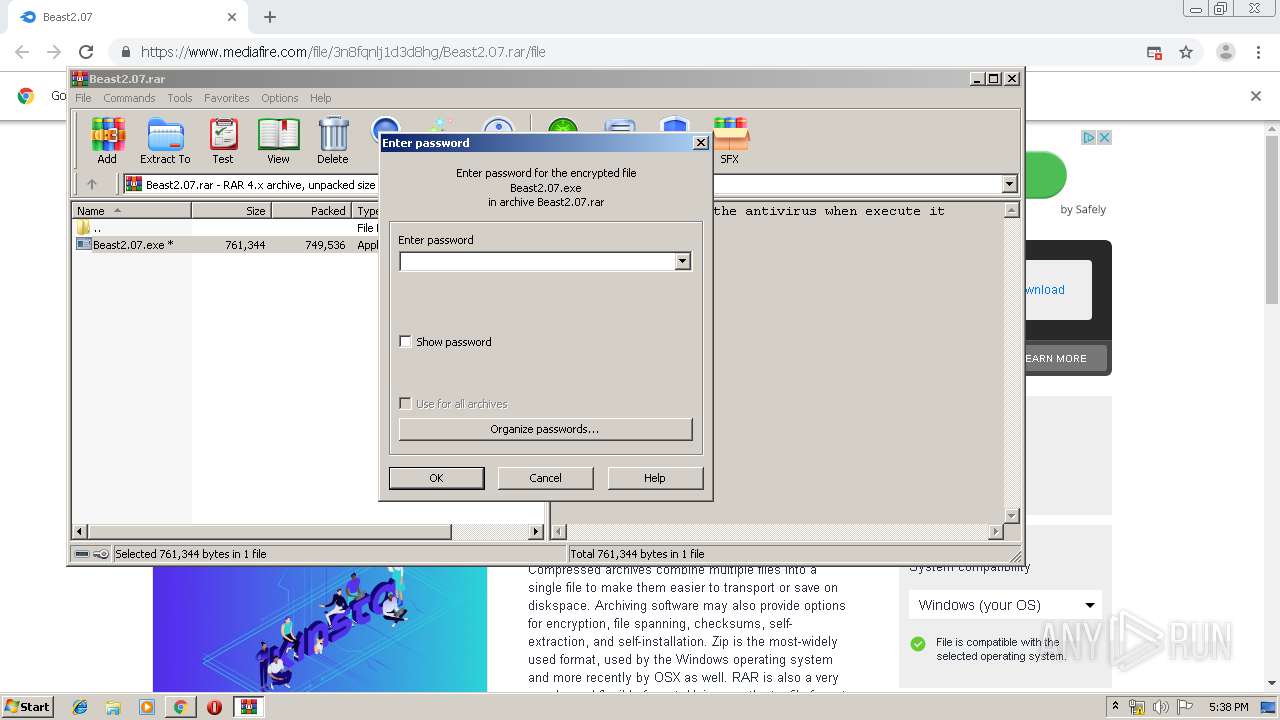Close the Enter password dialog
Image resolution: width=1280 pixels, height=720 pixels.
pos(701,143)
